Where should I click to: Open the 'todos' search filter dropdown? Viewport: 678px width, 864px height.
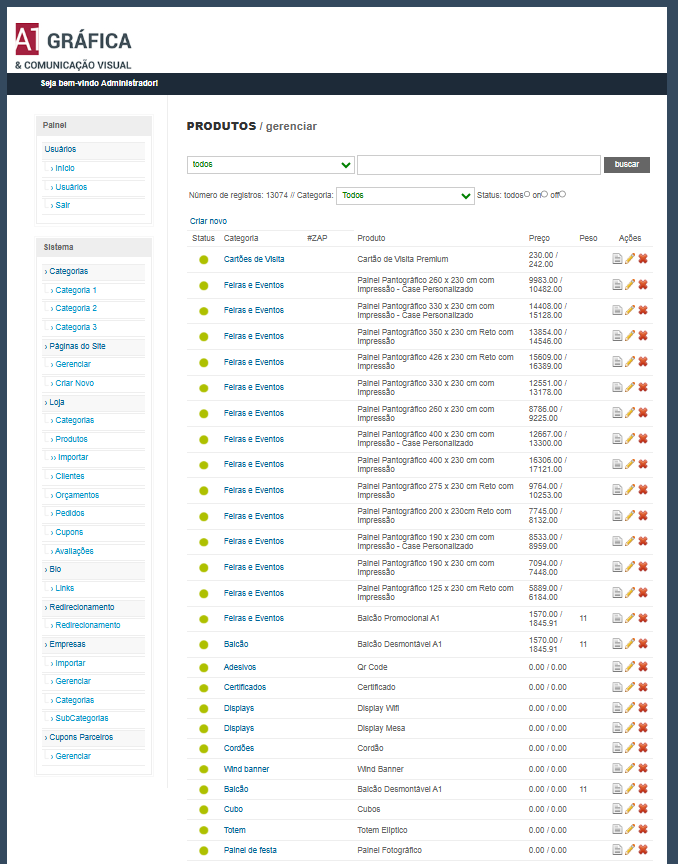[271, 165]
